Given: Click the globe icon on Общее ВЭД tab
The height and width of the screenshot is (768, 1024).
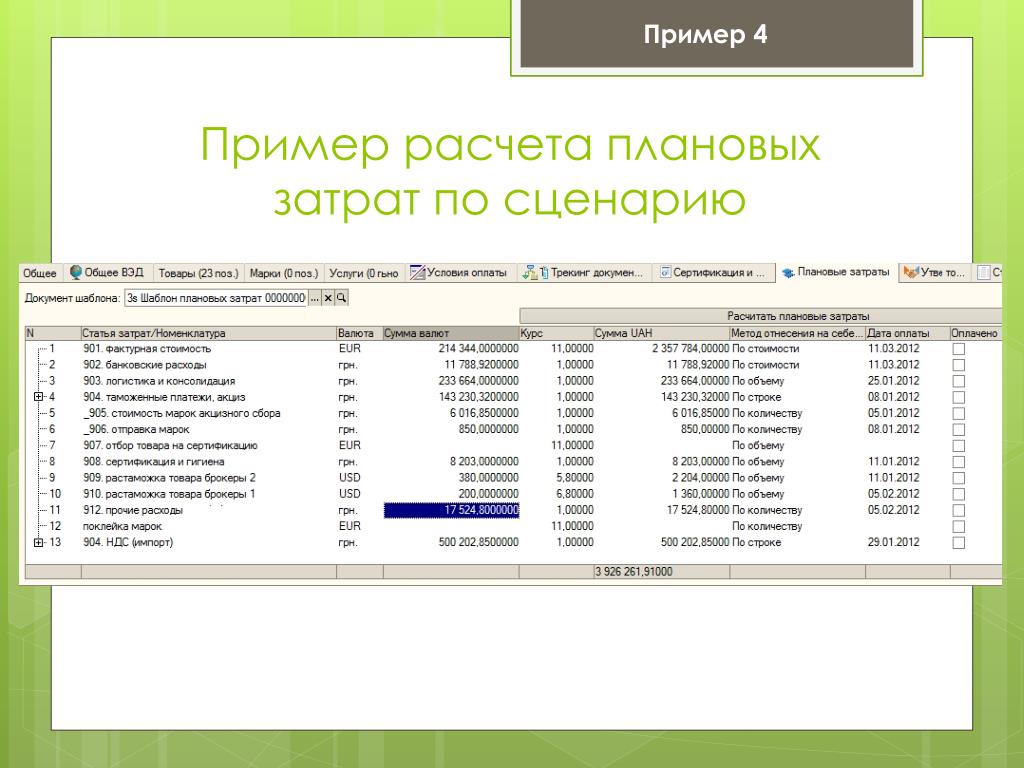Looking at the screenshot, I should coord(75,272).
